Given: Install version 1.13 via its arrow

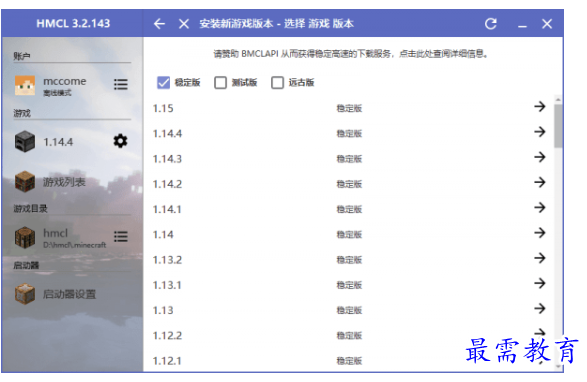Looking at the screenshot, I should 539,309.
